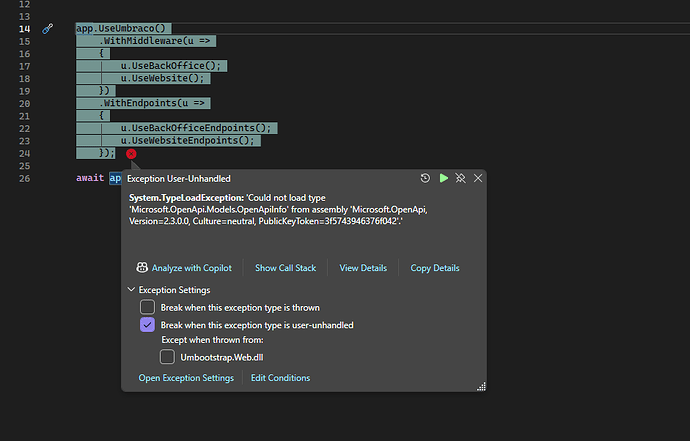Click the Copilot icon beside Analyze with Copilot
The height and width of the screenshot is (441, 690).
coord(142,268)
